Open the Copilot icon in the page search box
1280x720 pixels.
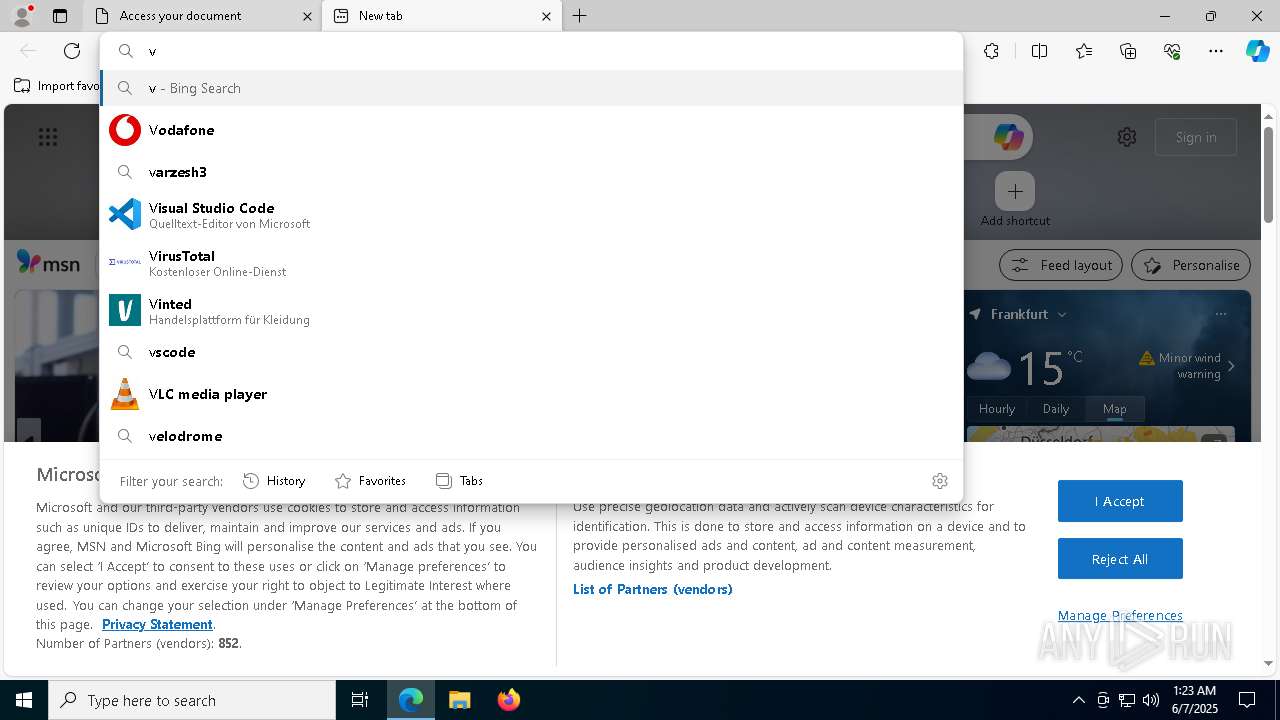pos(1008,137)
